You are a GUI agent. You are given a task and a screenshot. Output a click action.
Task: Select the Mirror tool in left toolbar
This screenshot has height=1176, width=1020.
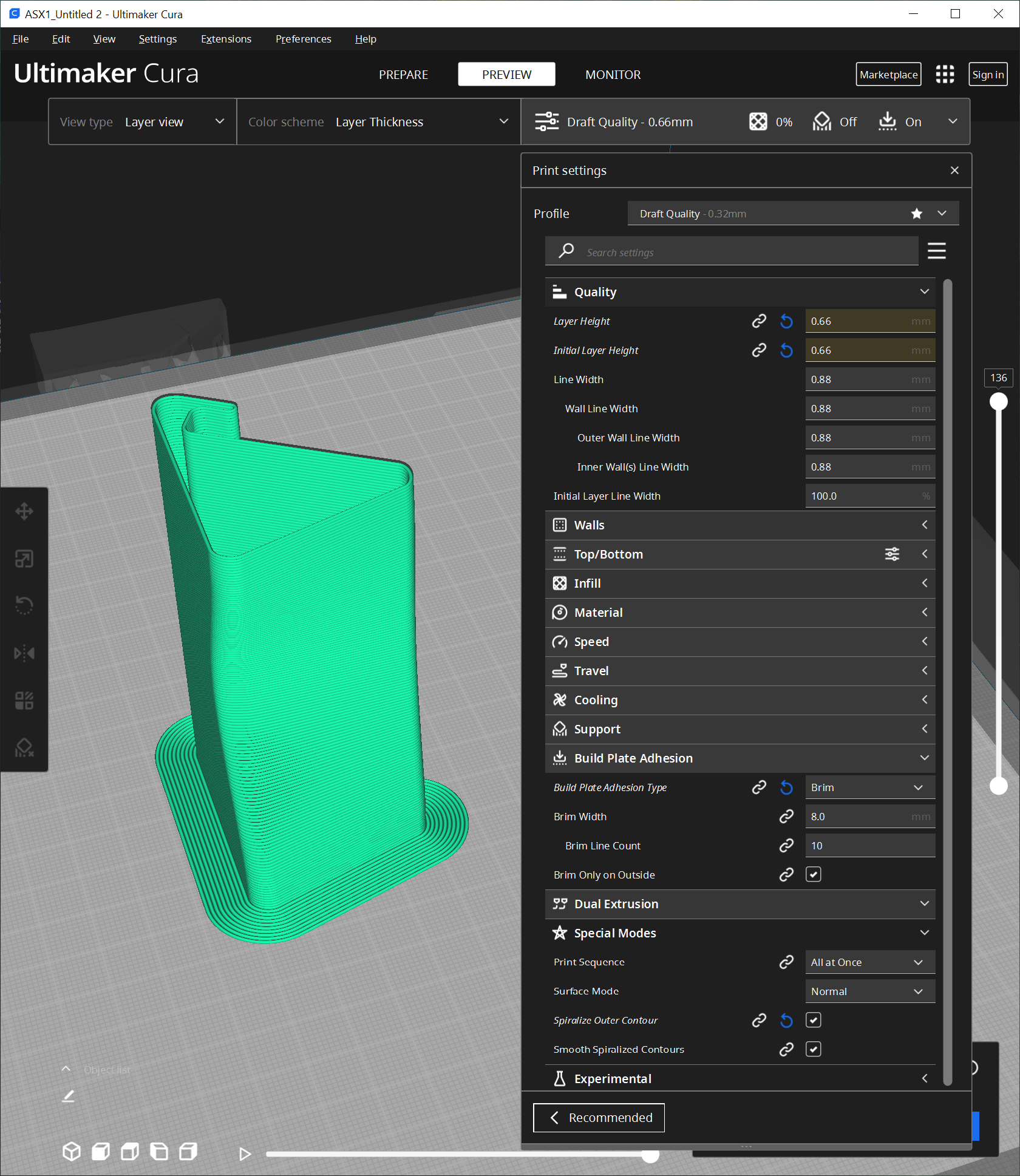coord(24,653)
